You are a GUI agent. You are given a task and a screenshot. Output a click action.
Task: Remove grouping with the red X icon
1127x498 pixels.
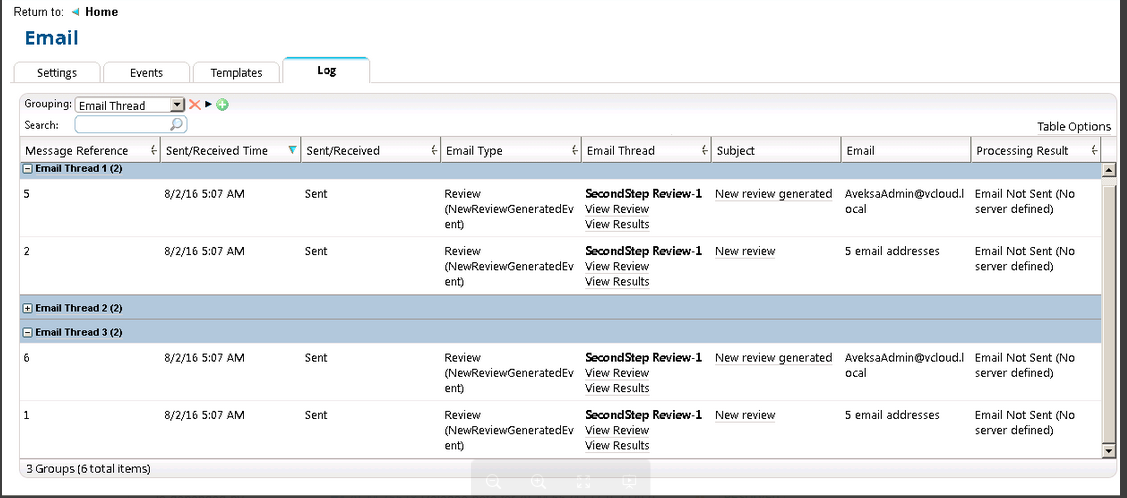click(195, 104)
